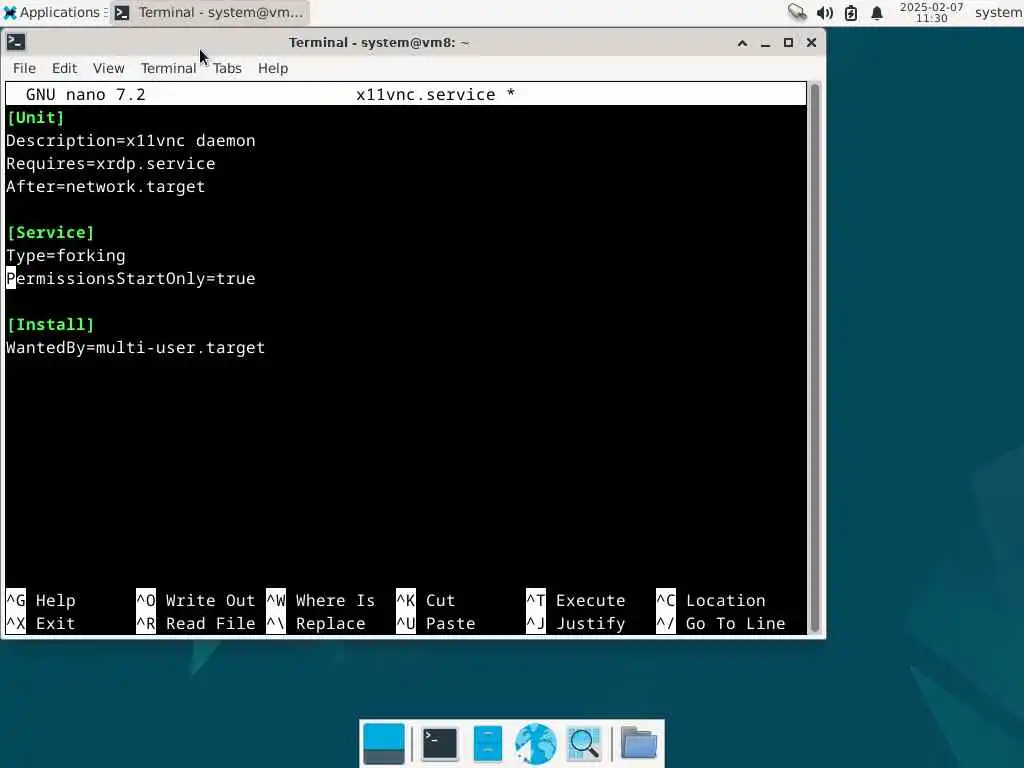
Task: Open the Edit menu
Action: point(64,68)
